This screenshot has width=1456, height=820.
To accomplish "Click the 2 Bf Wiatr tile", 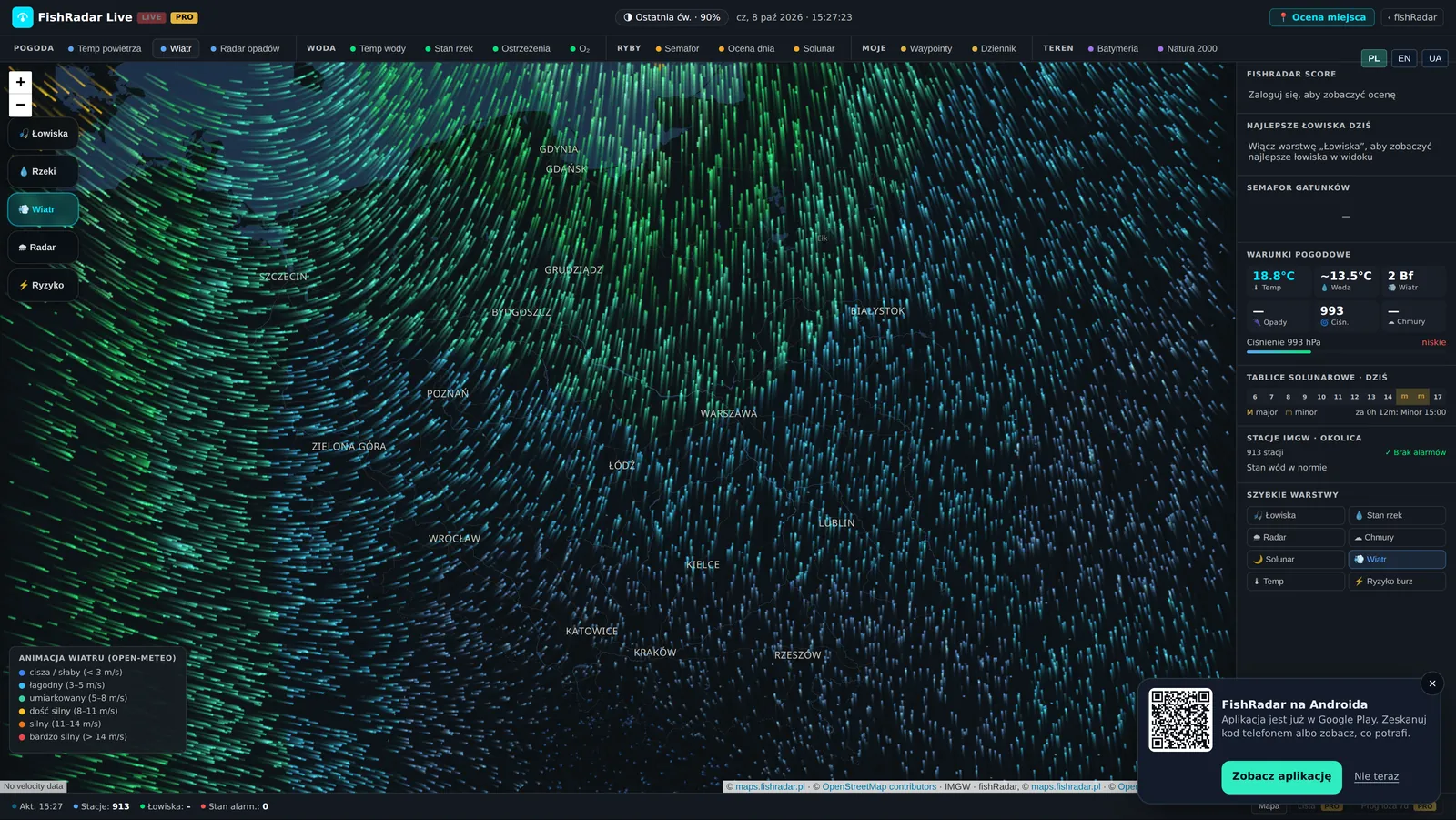I will click(1413, 280).
